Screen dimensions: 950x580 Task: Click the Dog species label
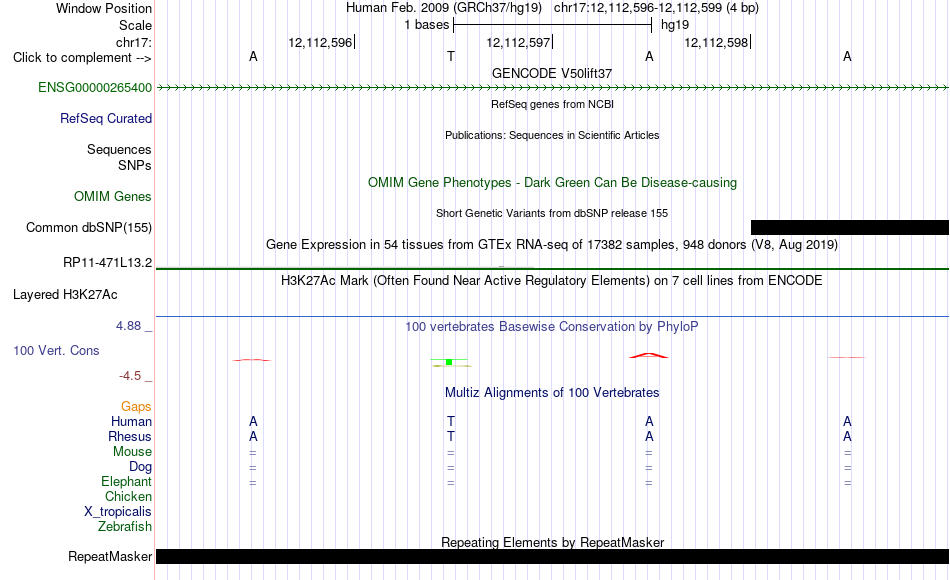[140, 467]
